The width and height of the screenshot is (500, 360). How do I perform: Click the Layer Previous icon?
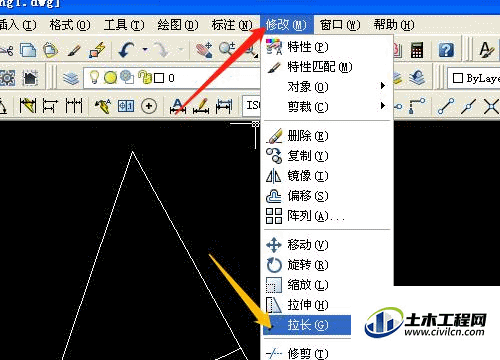(x=417, y=78)
